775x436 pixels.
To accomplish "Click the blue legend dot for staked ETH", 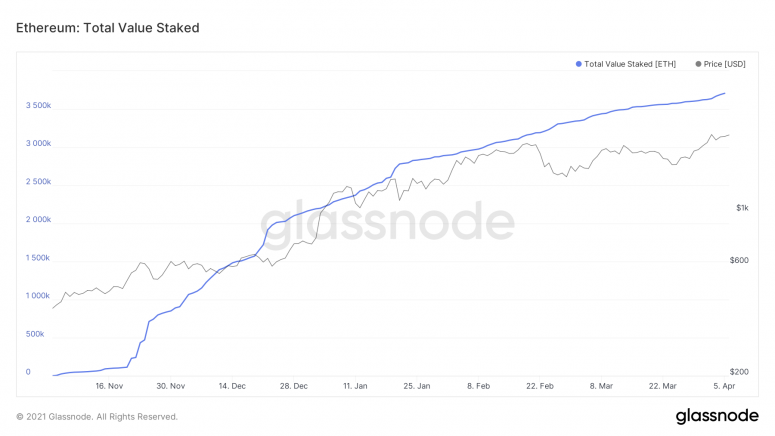I will point(578,64).
